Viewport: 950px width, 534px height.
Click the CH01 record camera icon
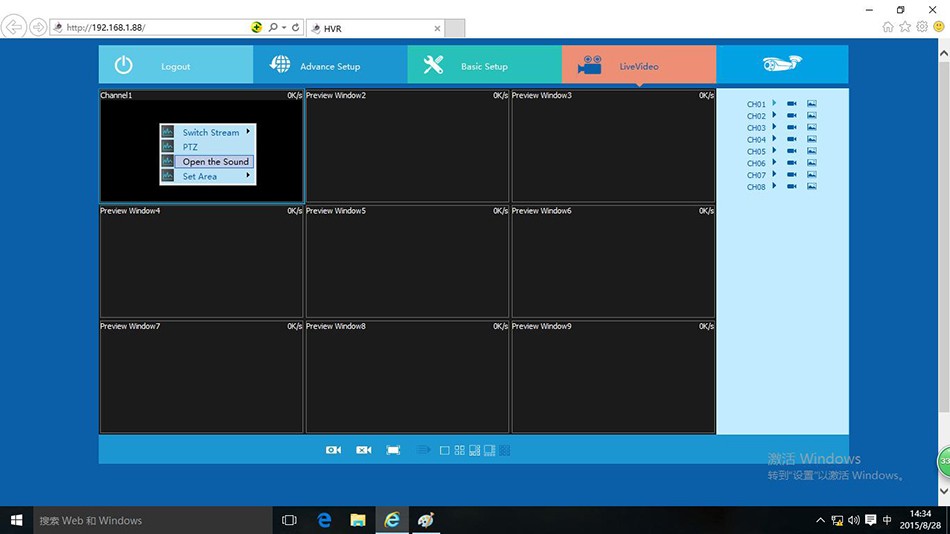coord(791,104)
